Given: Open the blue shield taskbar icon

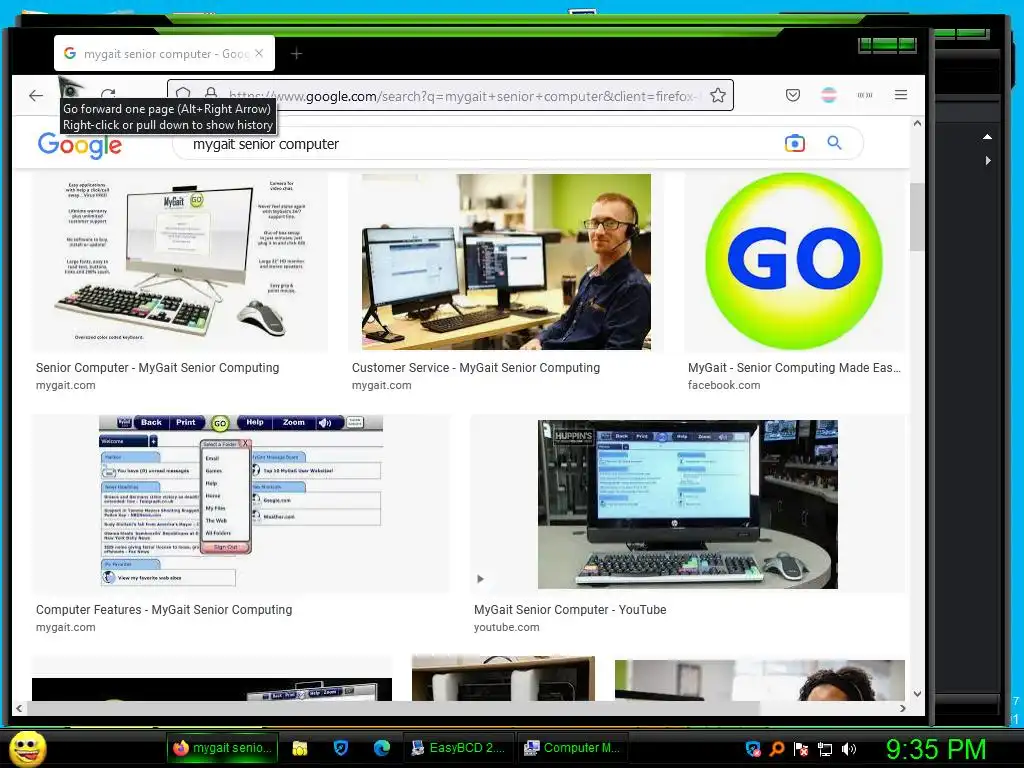Looking at the screenshot, I should (340, 748).
